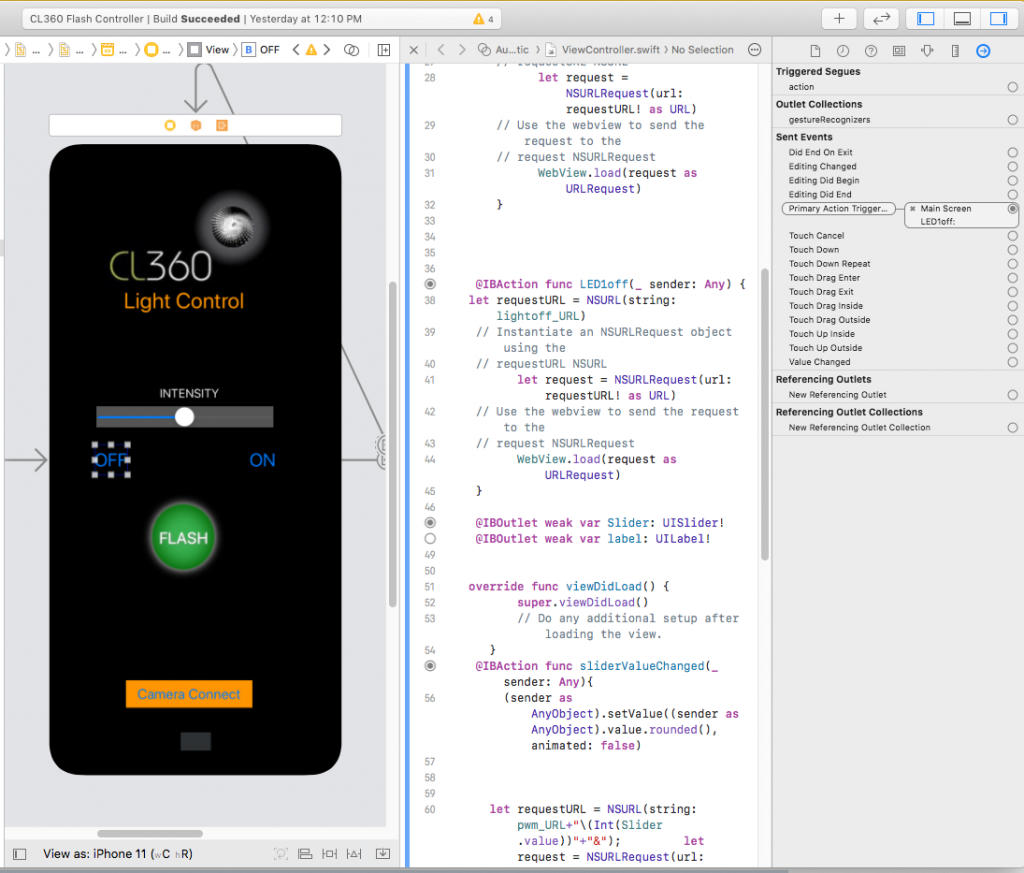Select the Camera Connect button

(x=189, y=694)
